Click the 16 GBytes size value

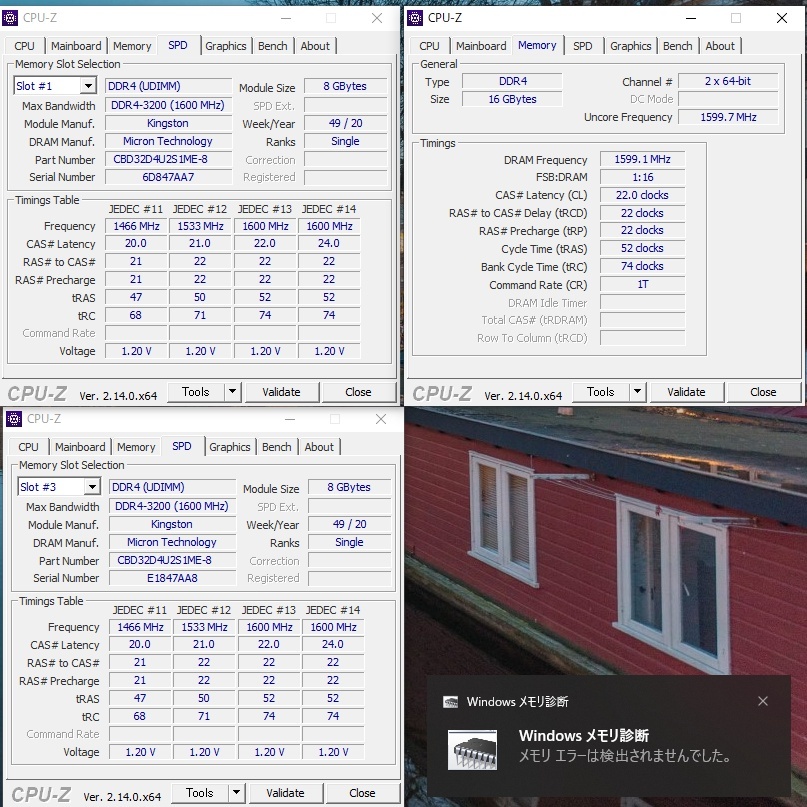click(513, 99)
